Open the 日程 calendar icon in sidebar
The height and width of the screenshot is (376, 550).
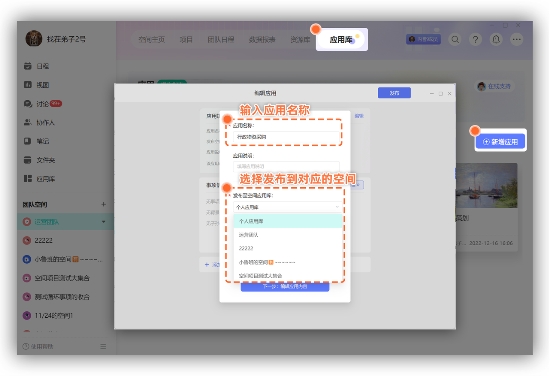[x=28, y=66]
